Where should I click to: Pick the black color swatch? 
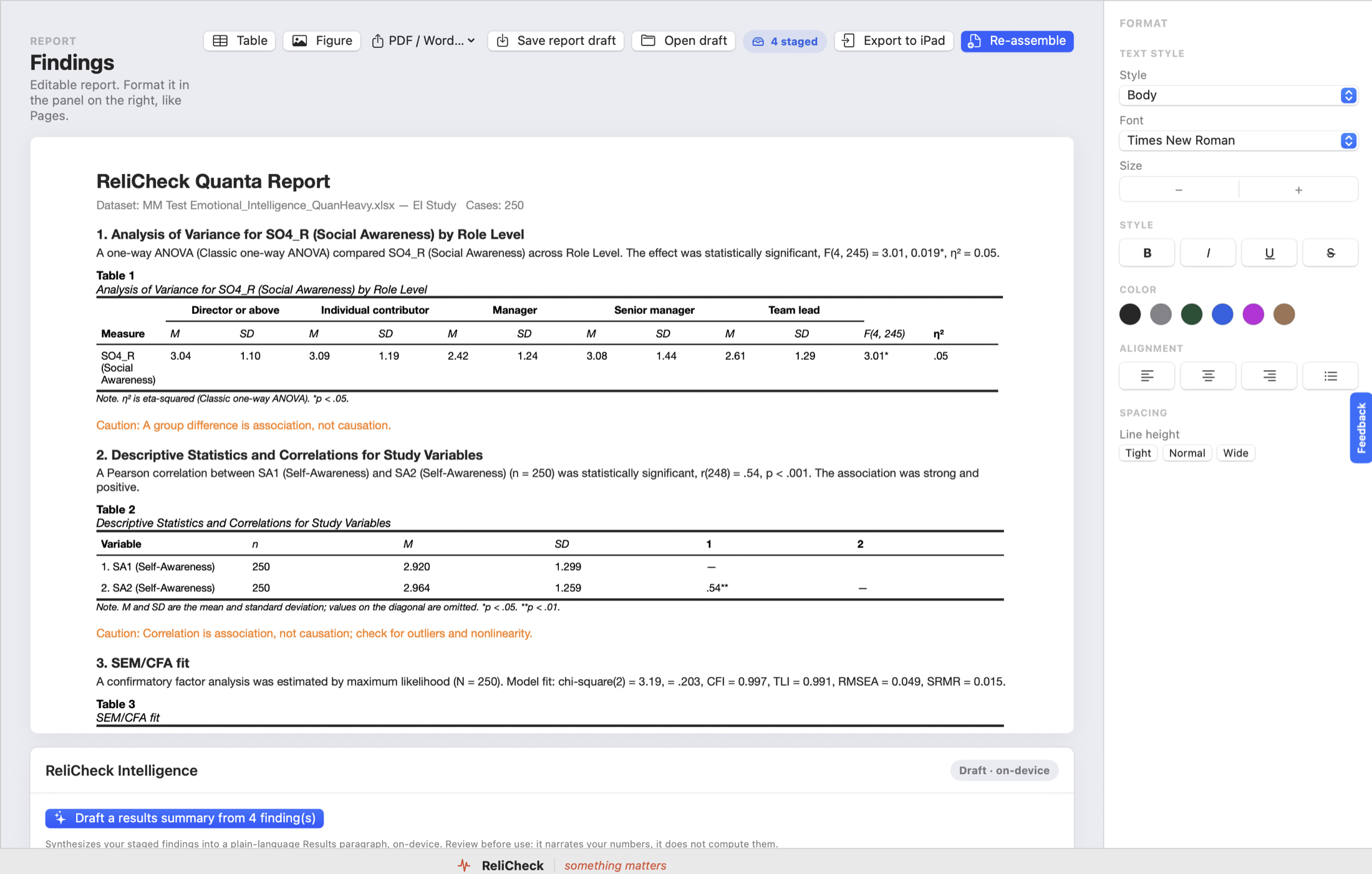[1130, 314]
